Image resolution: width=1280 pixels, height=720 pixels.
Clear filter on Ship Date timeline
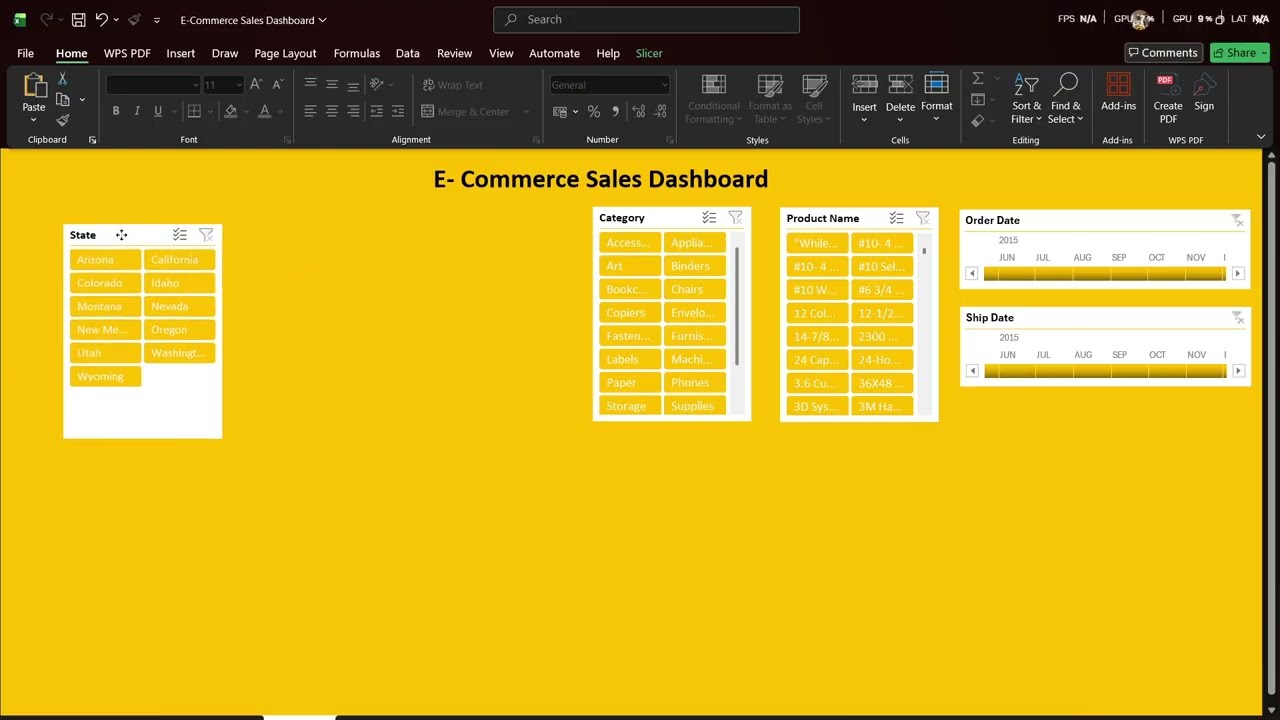pyautogui.click(x=1237, y=317)
